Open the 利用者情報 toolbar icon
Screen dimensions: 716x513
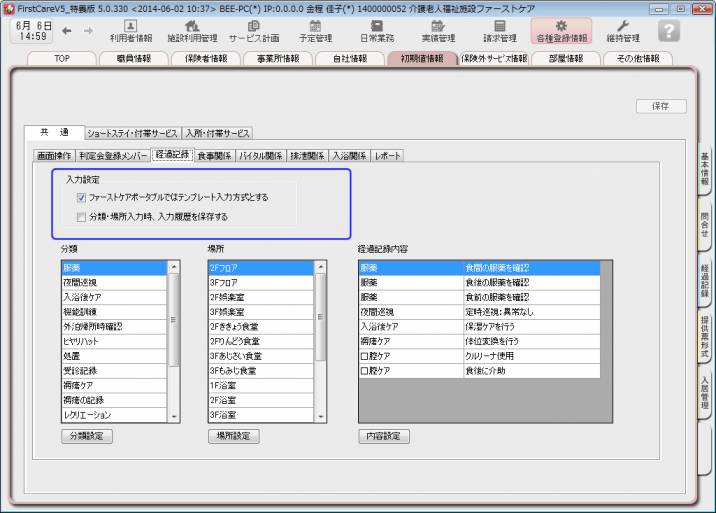tap(130, 31)
